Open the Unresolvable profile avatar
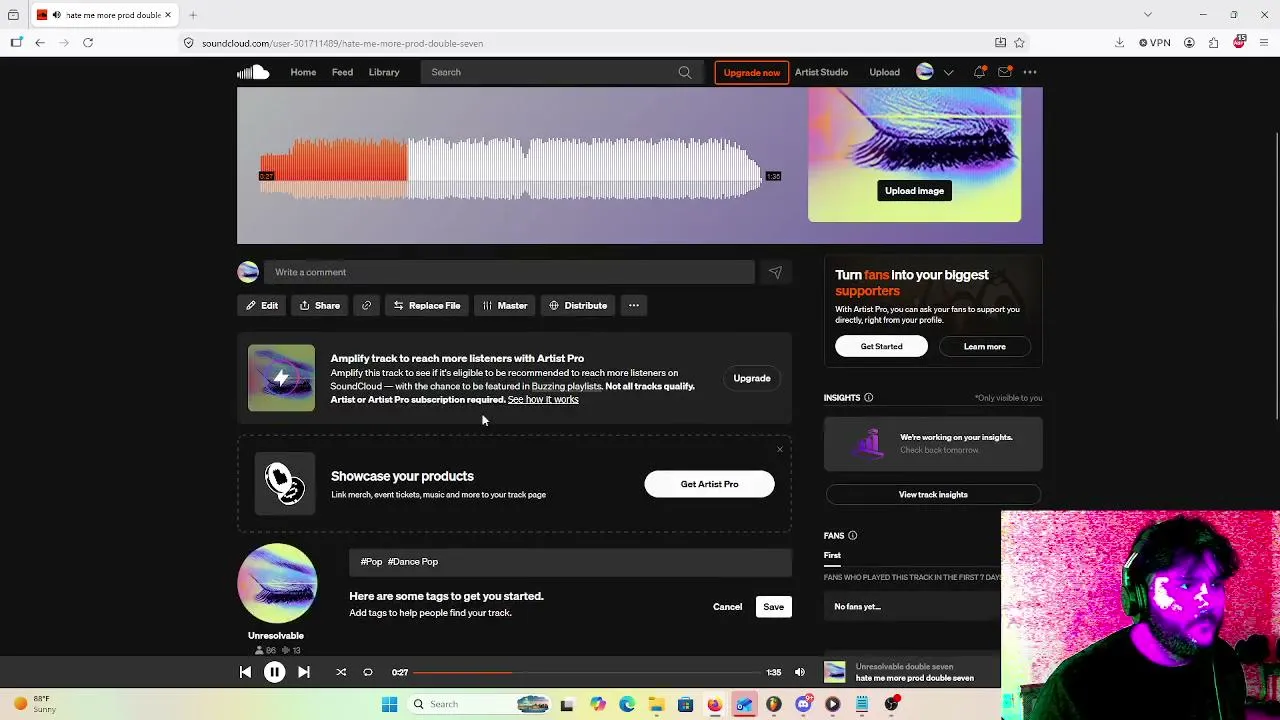Image resolution: width=1280 pixels, height=720 pixels. (x=277, y=584)
